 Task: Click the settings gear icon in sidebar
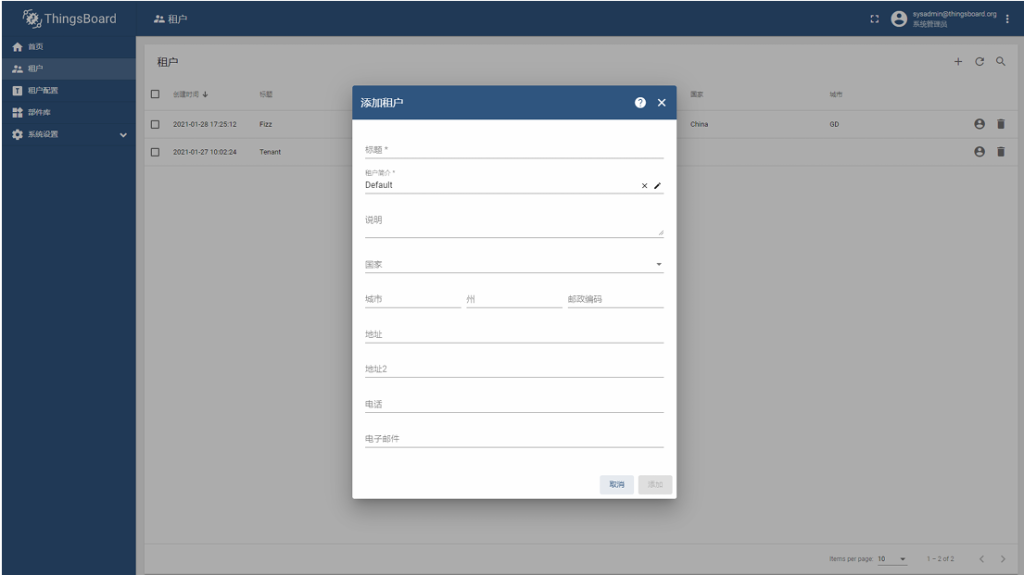click(x=18, y=135)
